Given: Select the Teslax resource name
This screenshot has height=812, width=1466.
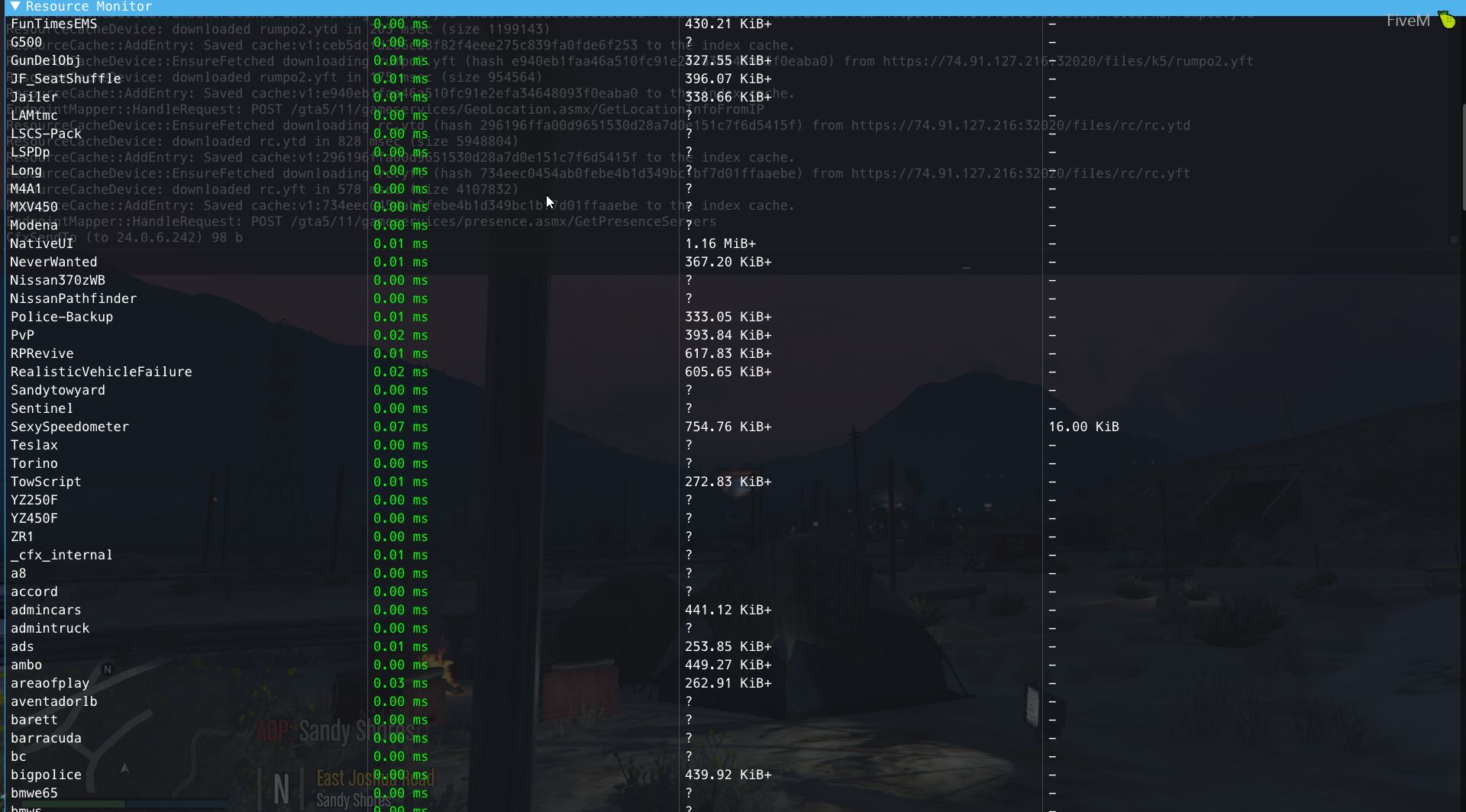Looking at the screenshot, I should [34, 445].
